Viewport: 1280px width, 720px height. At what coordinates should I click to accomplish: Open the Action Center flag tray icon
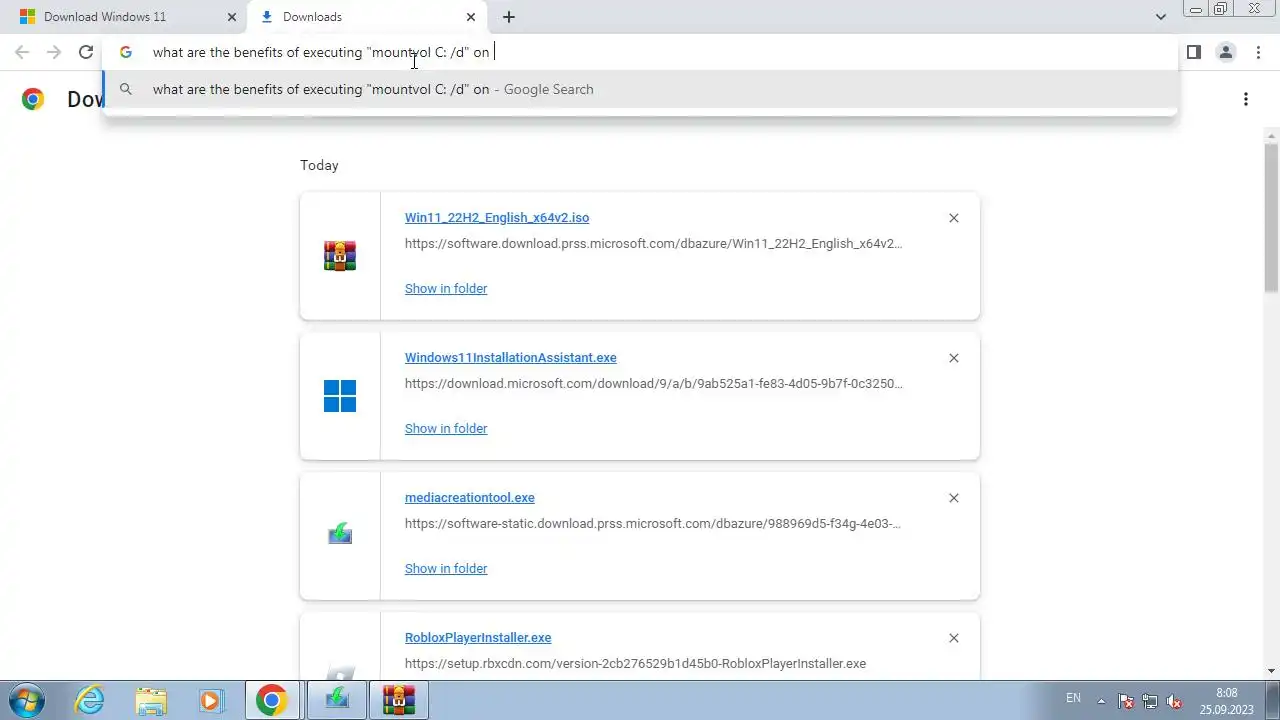pyautogui.click(x=1125, y=701)
